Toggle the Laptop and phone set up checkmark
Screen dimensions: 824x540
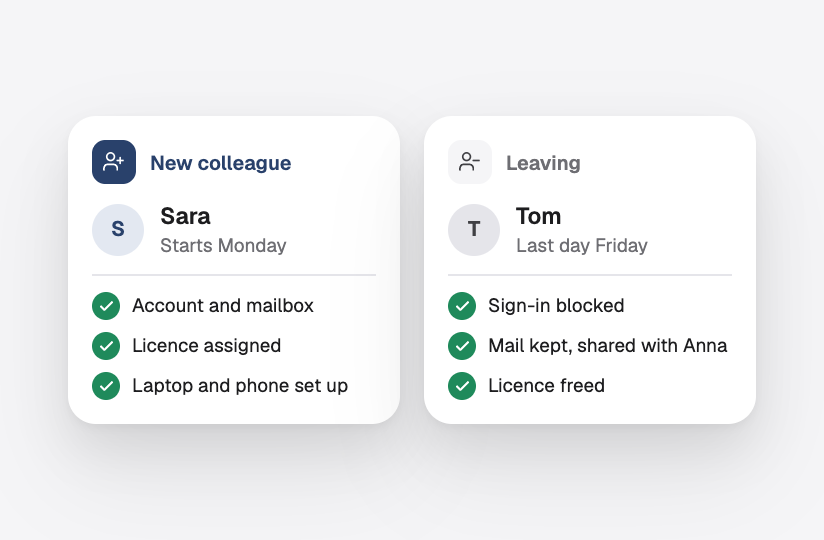[x=106, y=386]
